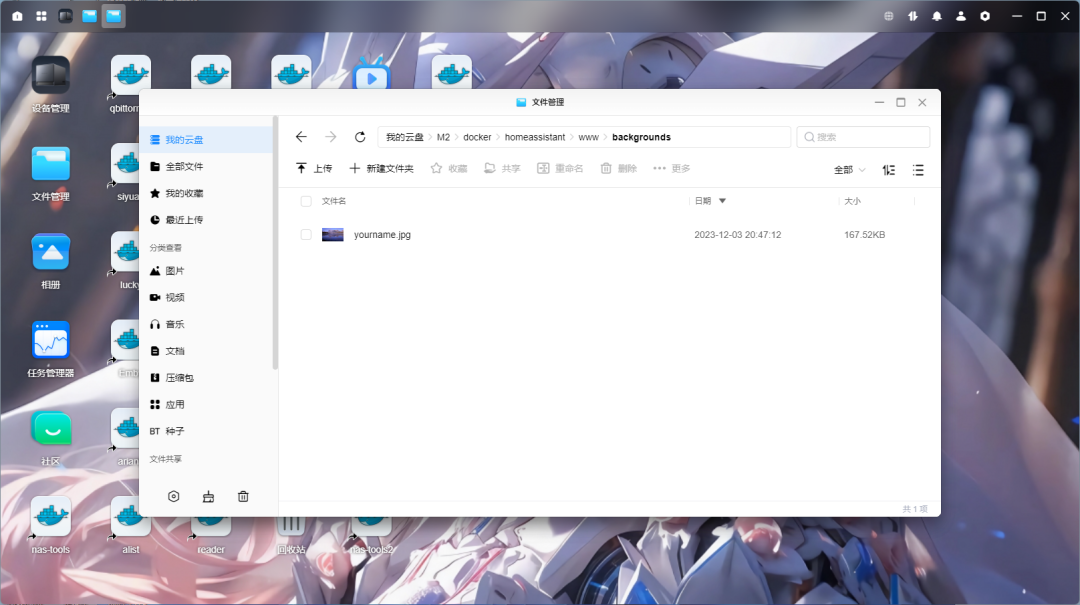Show BT 种子 category

coord(206,431)
